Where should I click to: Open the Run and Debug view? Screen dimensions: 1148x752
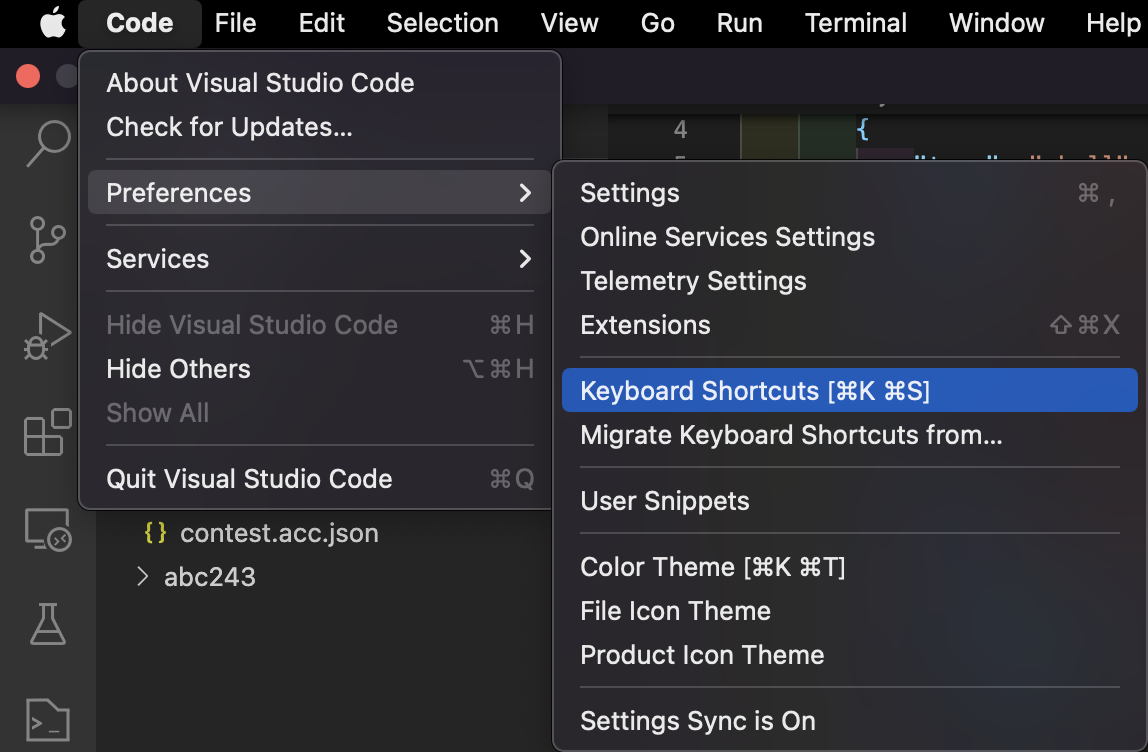[x=47, y=335]
